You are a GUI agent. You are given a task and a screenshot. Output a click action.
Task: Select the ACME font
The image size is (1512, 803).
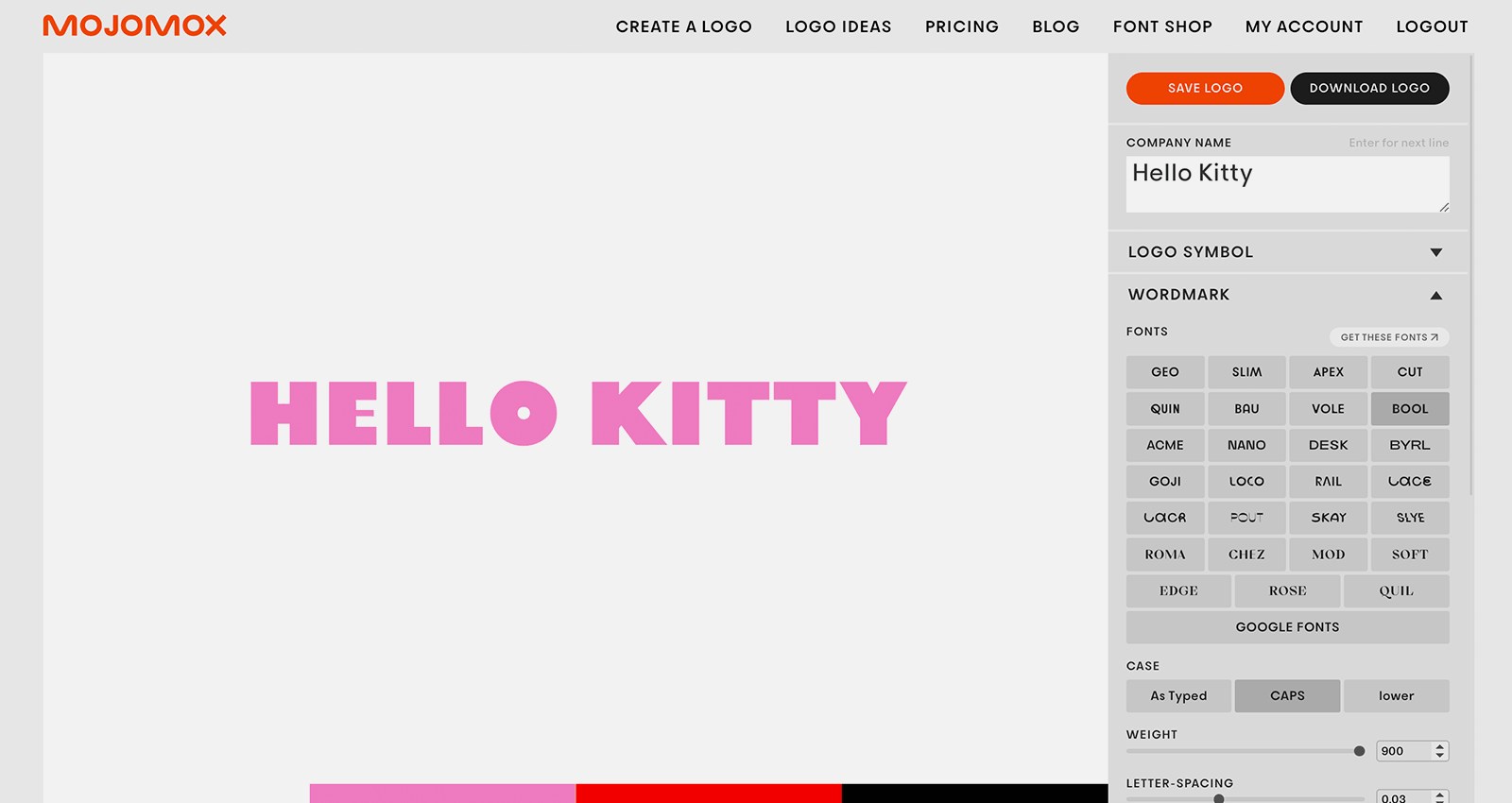pos(1165,445)
